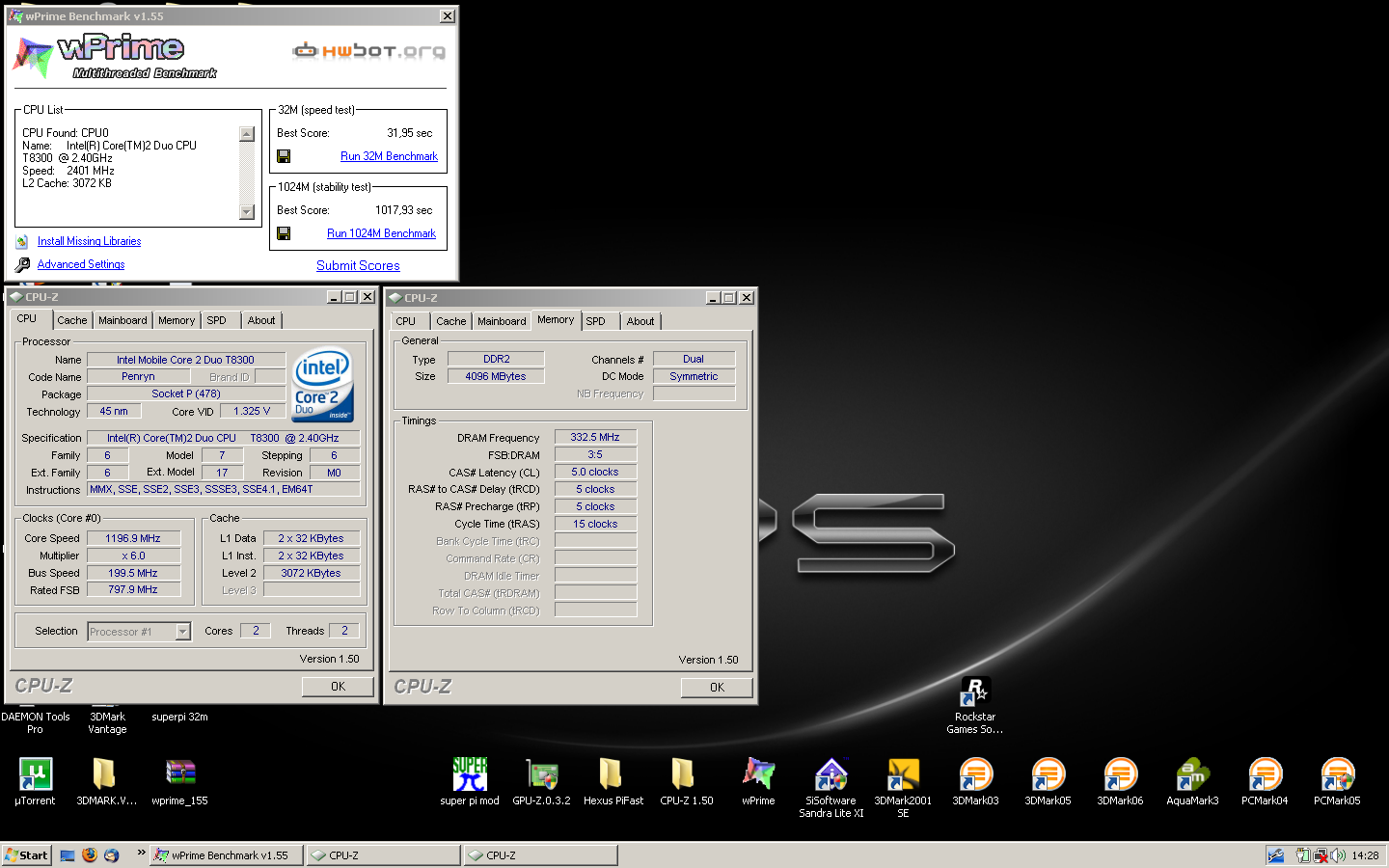Click the Intel Core 2 Duo logo
This screenshot has width=1389, height=868.
323,385
